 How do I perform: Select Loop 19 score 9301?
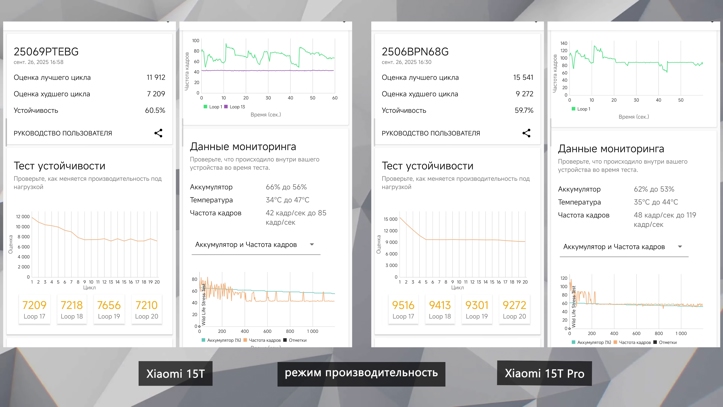point(477,309)
